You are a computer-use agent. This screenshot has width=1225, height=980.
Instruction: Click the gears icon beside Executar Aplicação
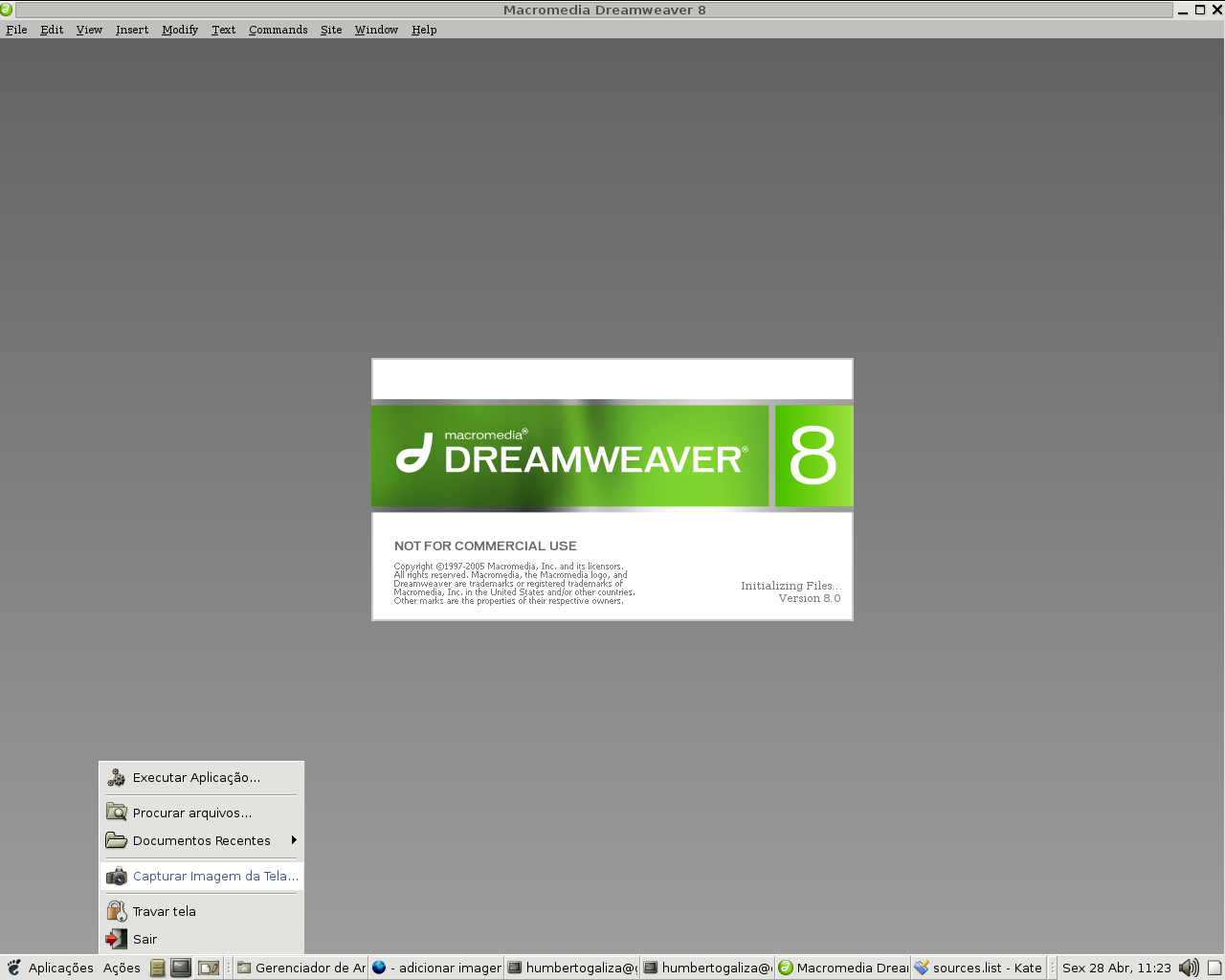coord(116,777)
